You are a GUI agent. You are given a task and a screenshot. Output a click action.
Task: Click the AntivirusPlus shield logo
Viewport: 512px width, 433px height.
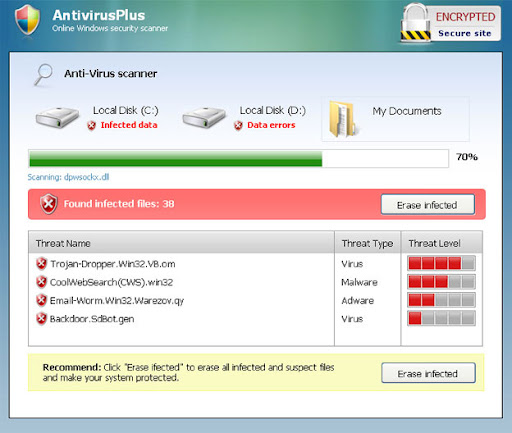tap(28, 19)
